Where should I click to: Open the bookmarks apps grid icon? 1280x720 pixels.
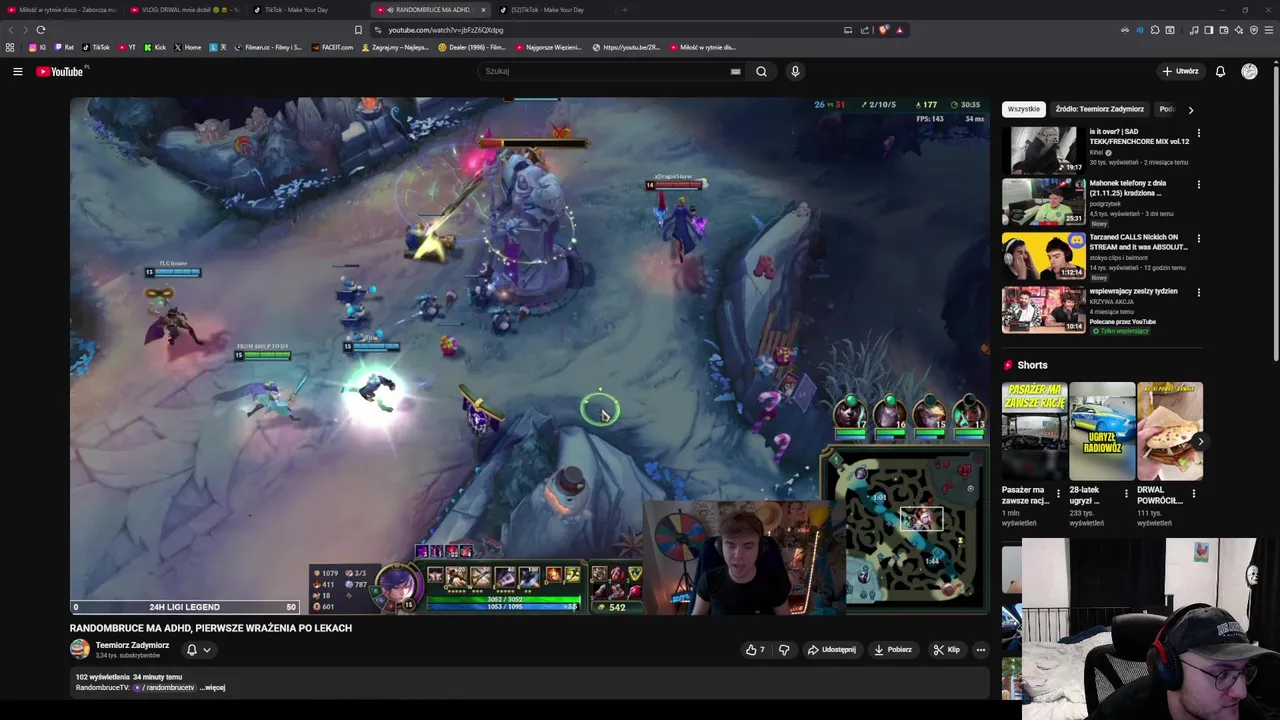click(10, 47)
